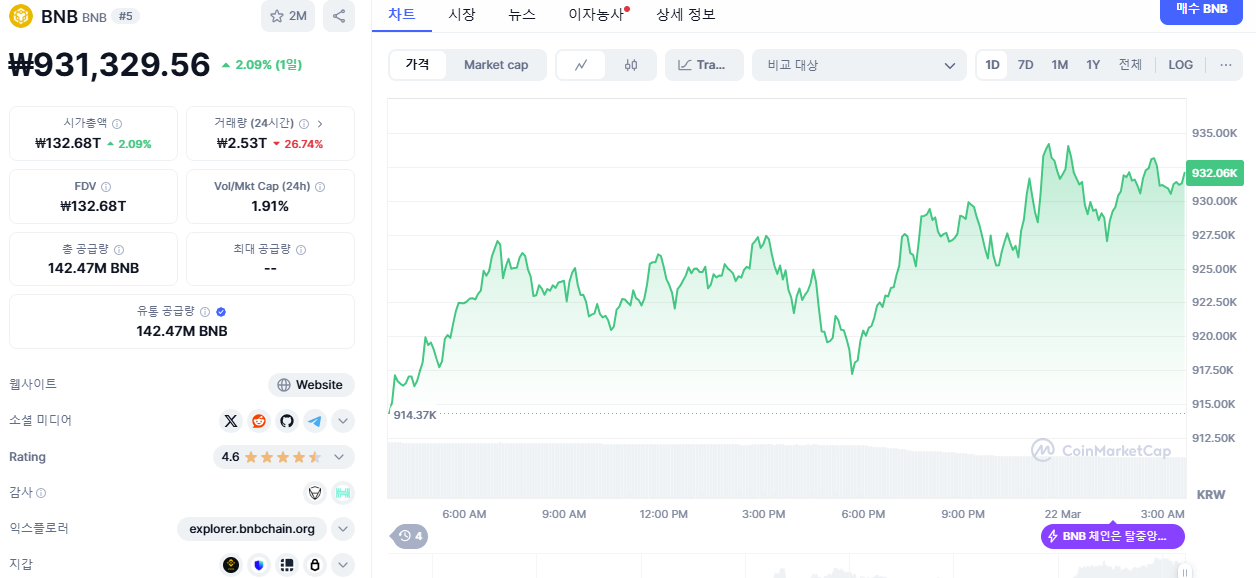Click the 914.37K chart baseline label
Screen dimensions: 1256x578
415,414
